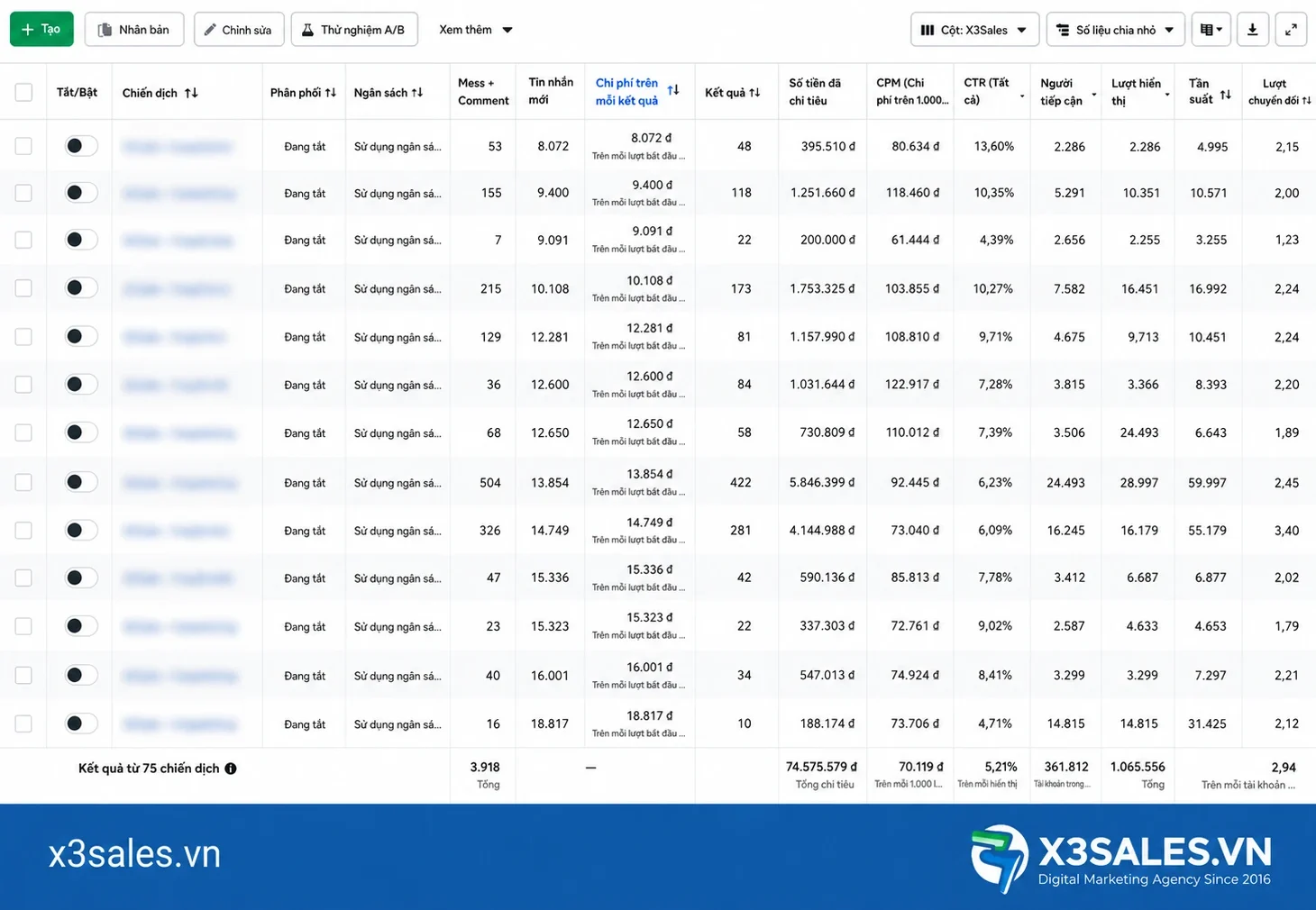Click the Tin nhắn mới column header

(551, 91)
